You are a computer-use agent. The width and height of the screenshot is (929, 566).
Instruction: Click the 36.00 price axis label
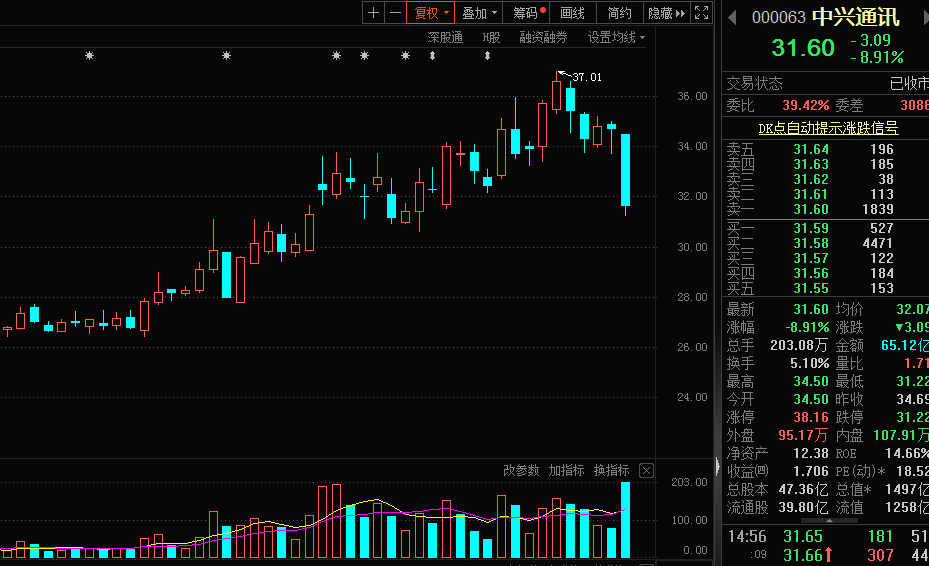692,96
